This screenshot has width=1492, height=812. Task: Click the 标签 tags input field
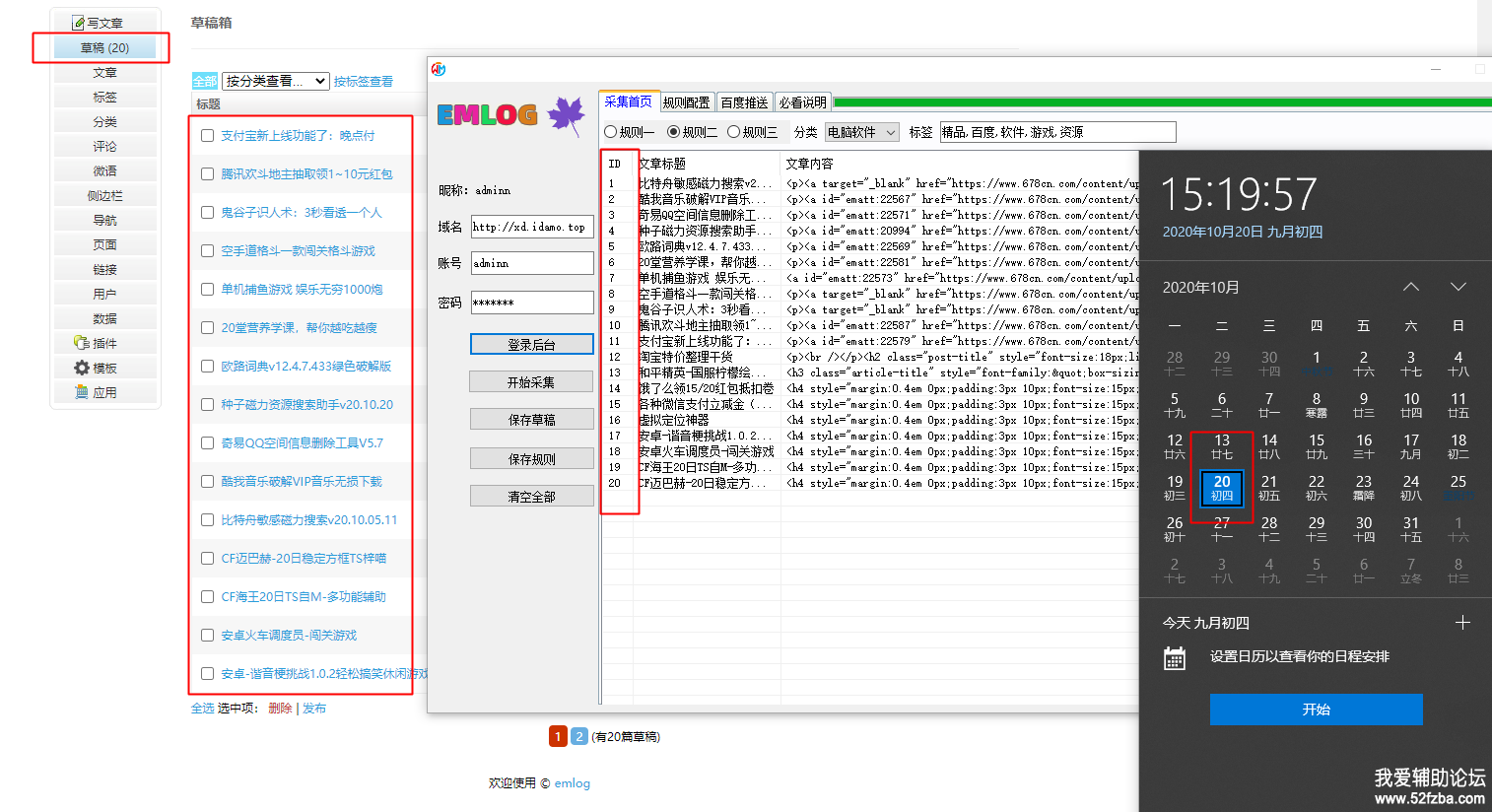click(x=1057, y=132)
